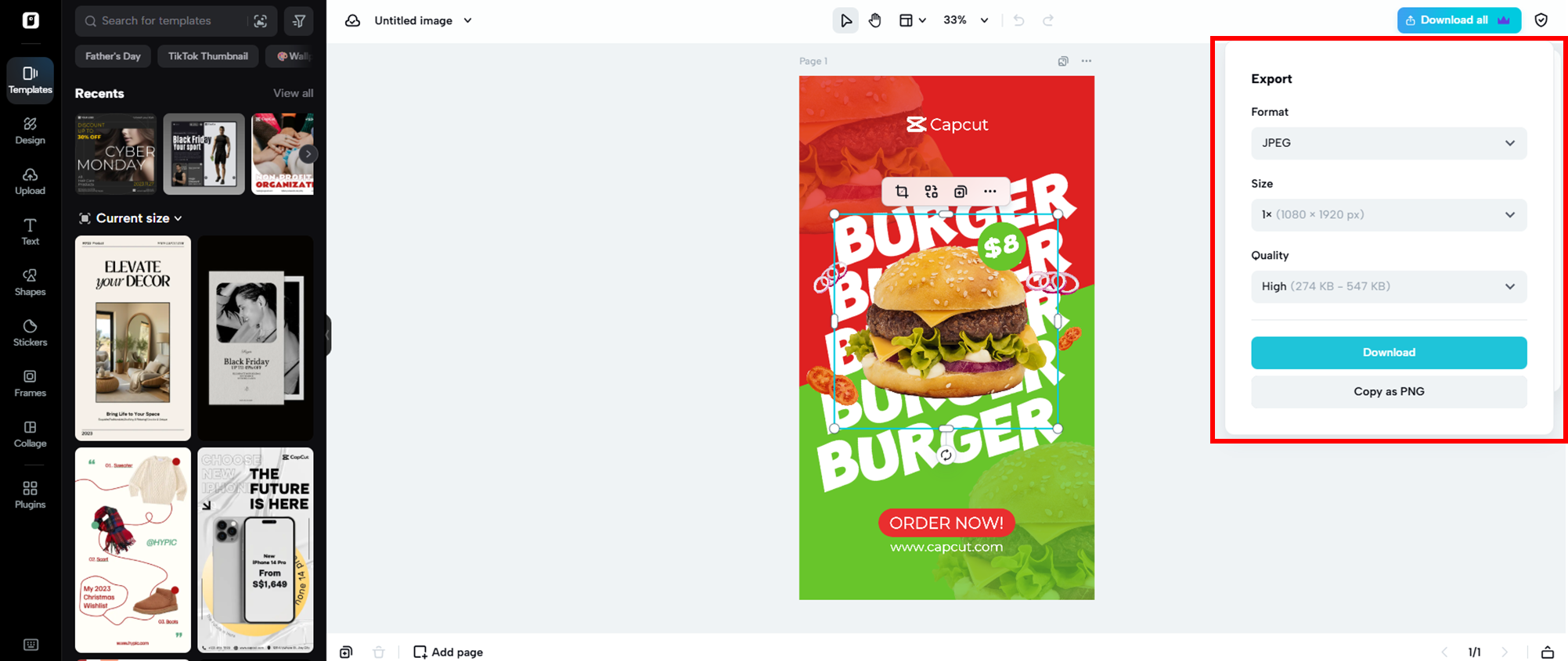Activate the Select pointer tool

pyautogui.click(x=845, y=20)
